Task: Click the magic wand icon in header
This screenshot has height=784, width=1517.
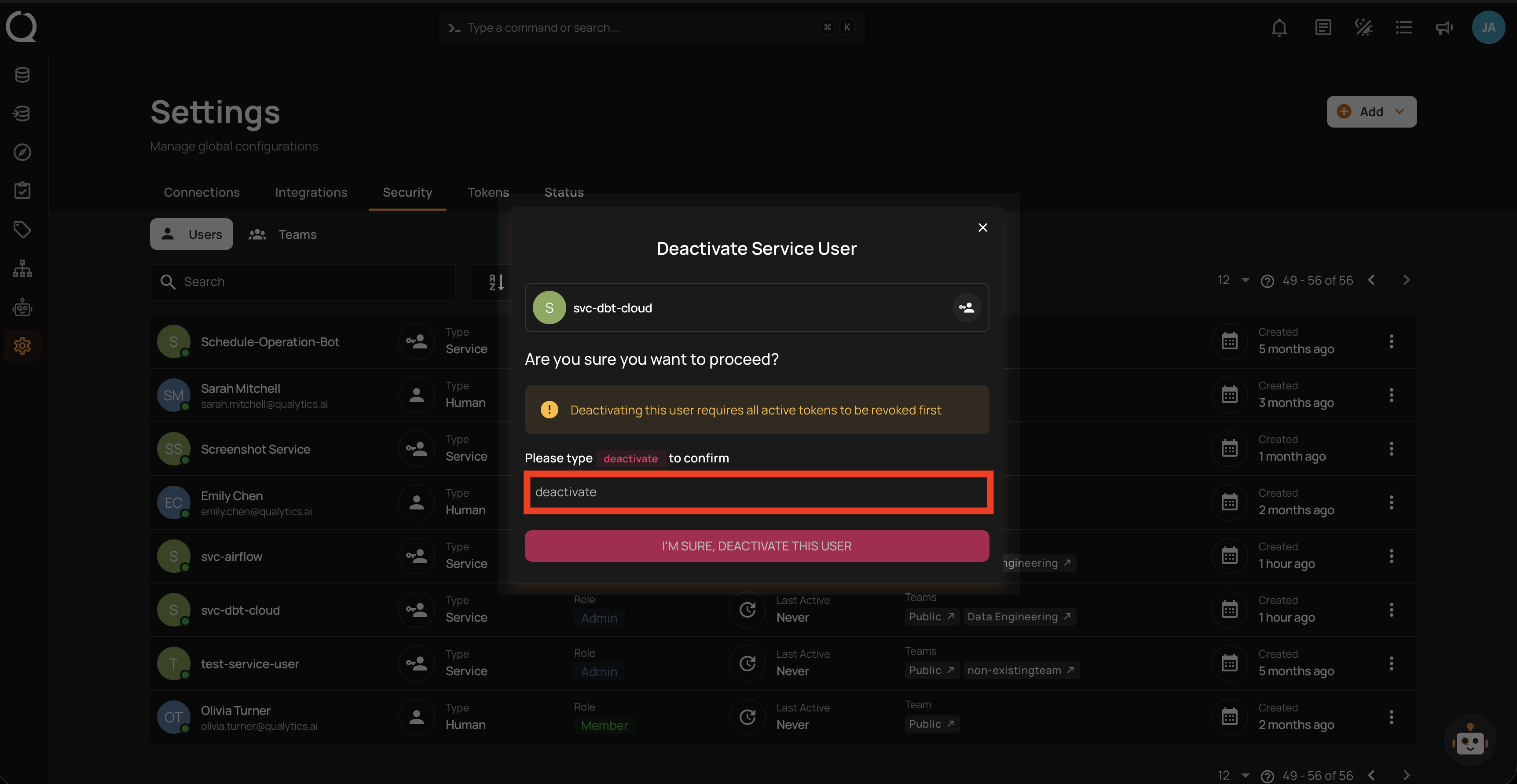Action: coord(1363,28)
